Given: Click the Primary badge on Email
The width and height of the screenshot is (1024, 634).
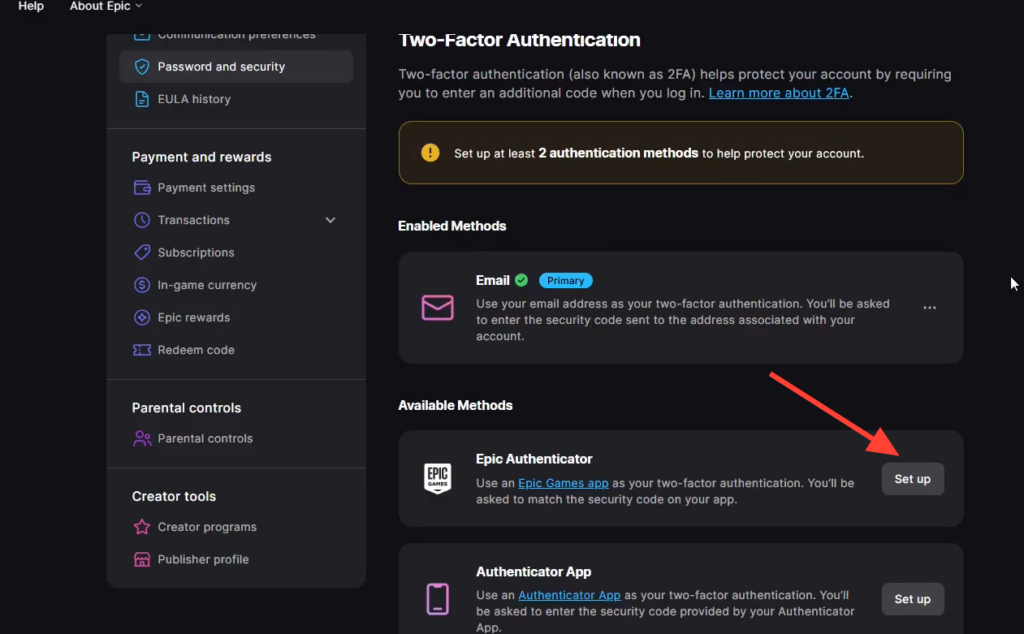Looking at the screenshot, I should click(x=566, y=281).
